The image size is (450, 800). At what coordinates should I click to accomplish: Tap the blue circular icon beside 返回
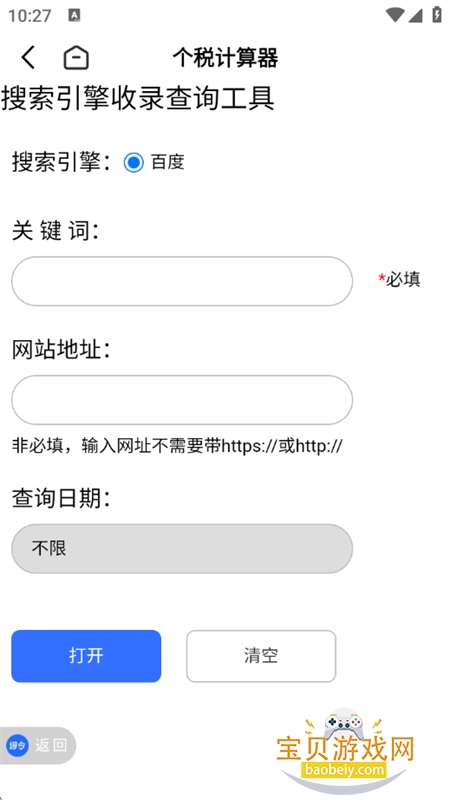tap(17, 745)
